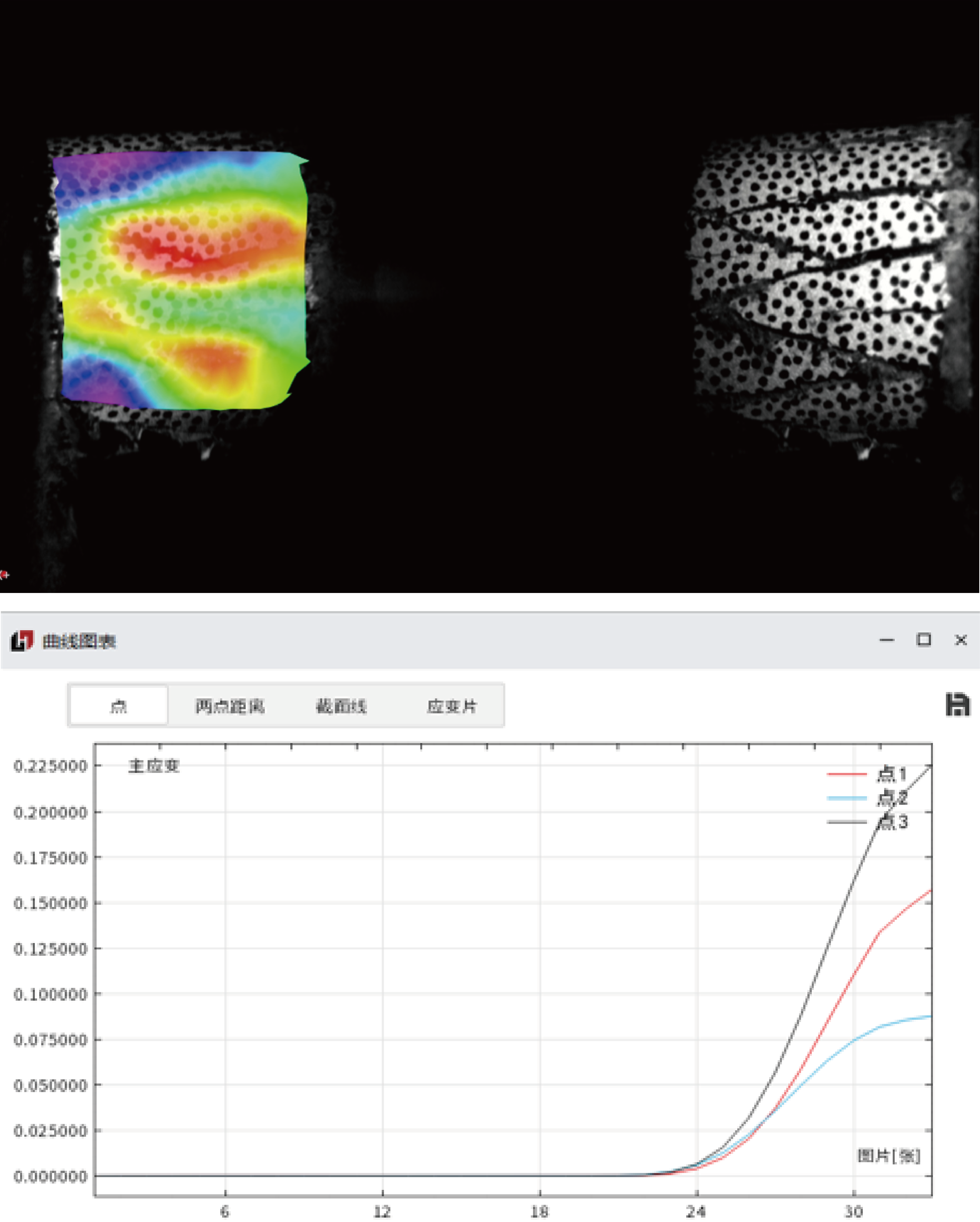980x1222 pixels.
Task: Minimize the 曲线图表 window
Action: click(x=887, y=640)
